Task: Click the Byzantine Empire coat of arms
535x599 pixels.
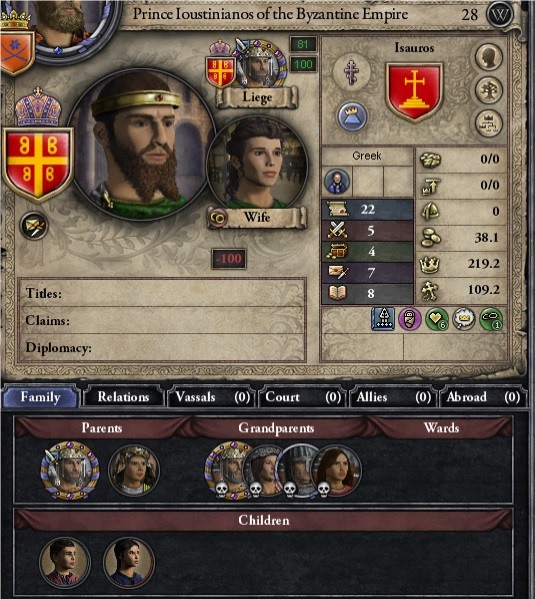Action: [x=37, y=164]
